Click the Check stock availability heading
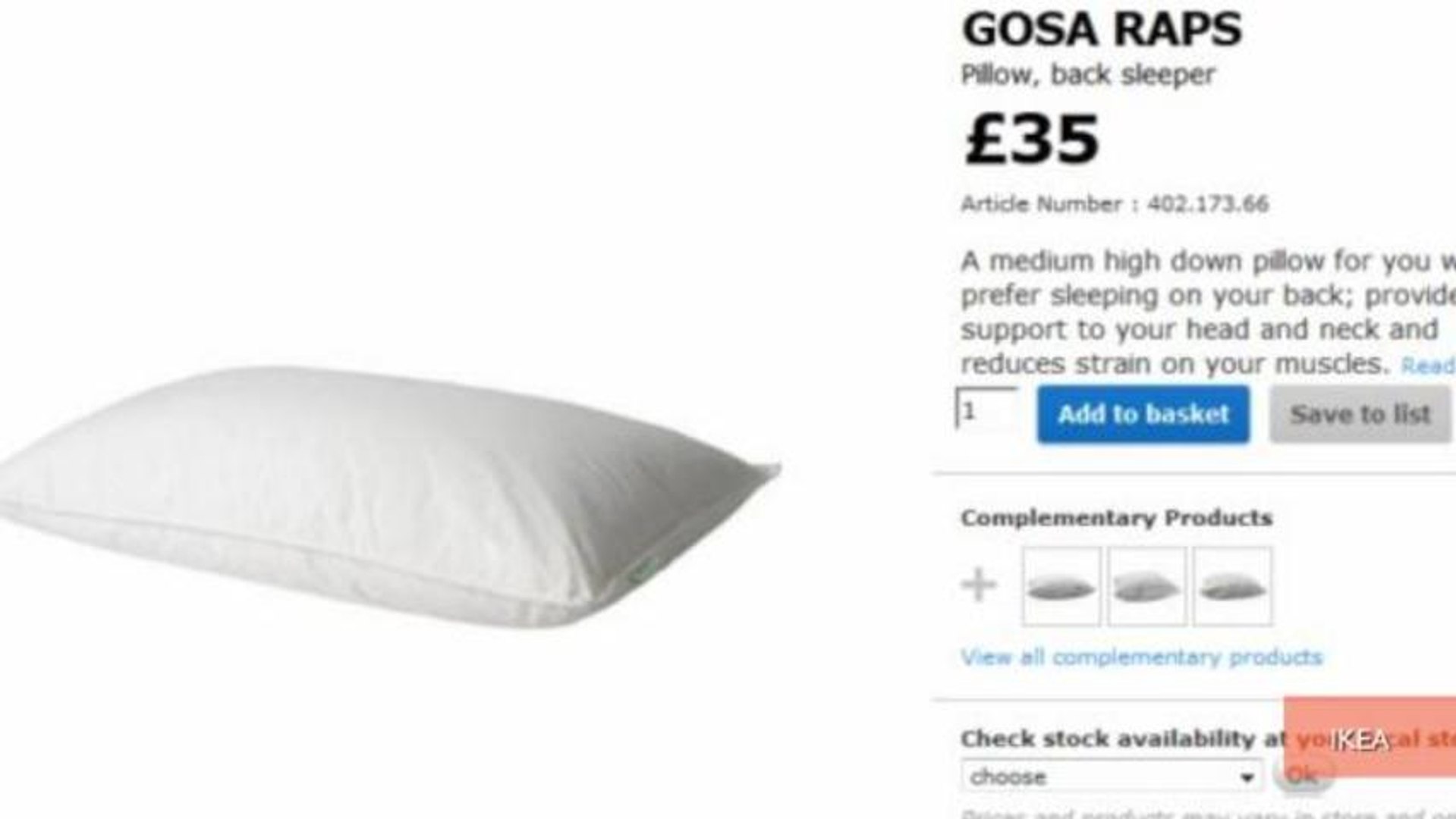Viewport: 1456px width, 819px height. [x=1123, y=739]
